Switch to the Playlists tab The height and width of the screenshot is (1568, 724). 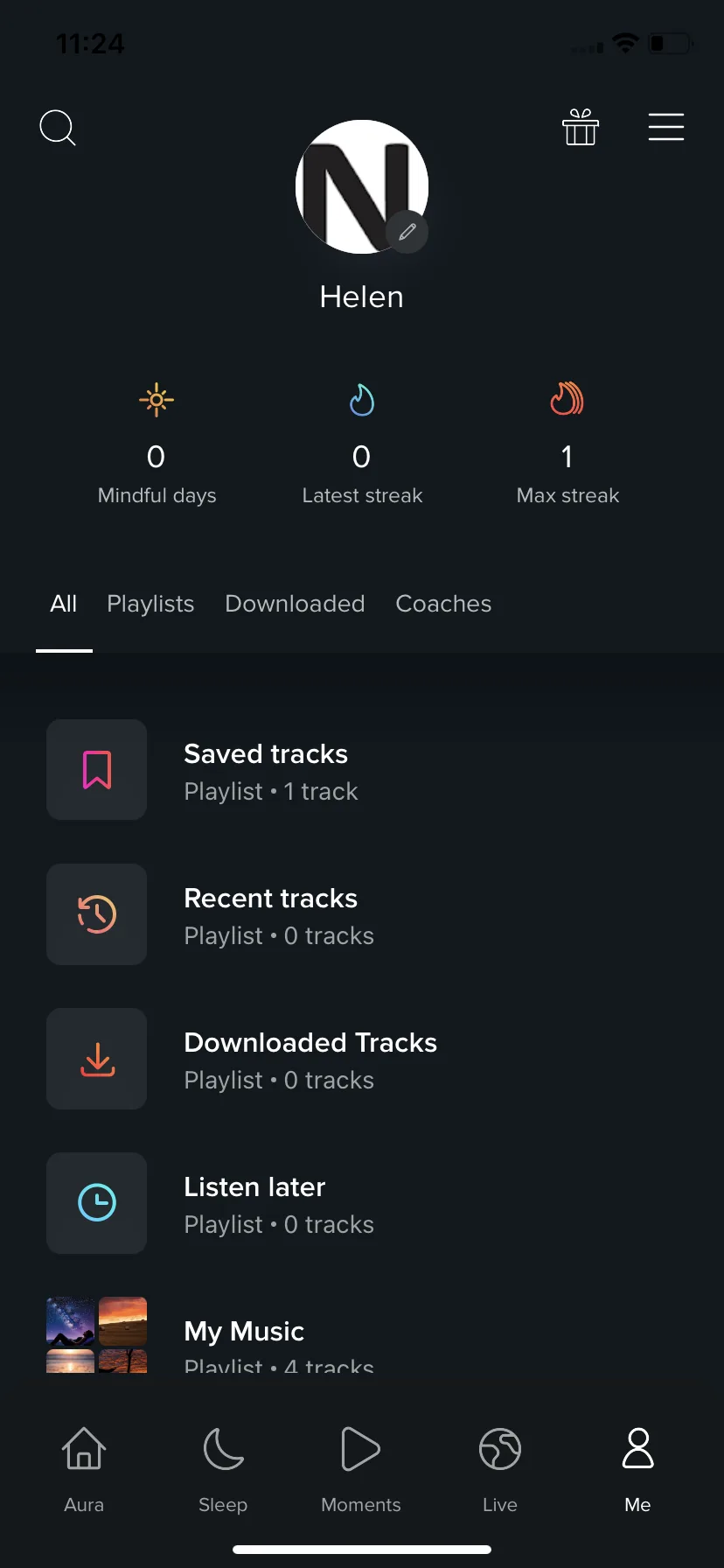point(150,604)
